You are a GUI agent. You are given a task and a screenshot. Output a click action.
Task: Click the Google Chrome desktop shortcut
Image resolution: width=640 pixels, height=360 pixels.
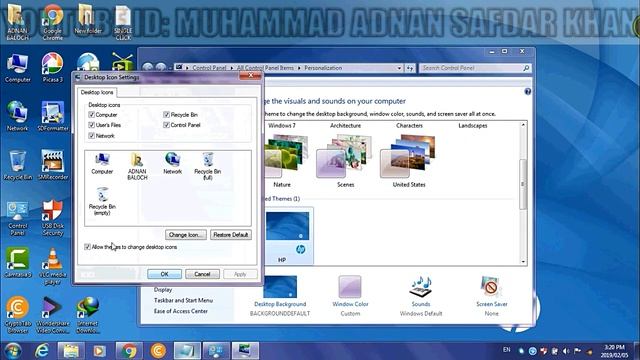click(53, 22)
